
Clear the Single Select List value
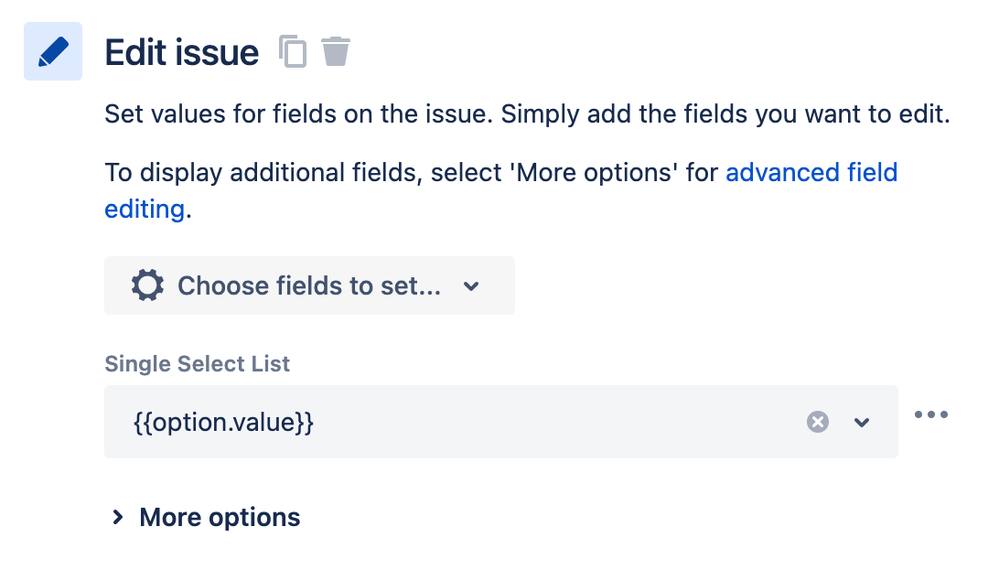tap(818, 422)
